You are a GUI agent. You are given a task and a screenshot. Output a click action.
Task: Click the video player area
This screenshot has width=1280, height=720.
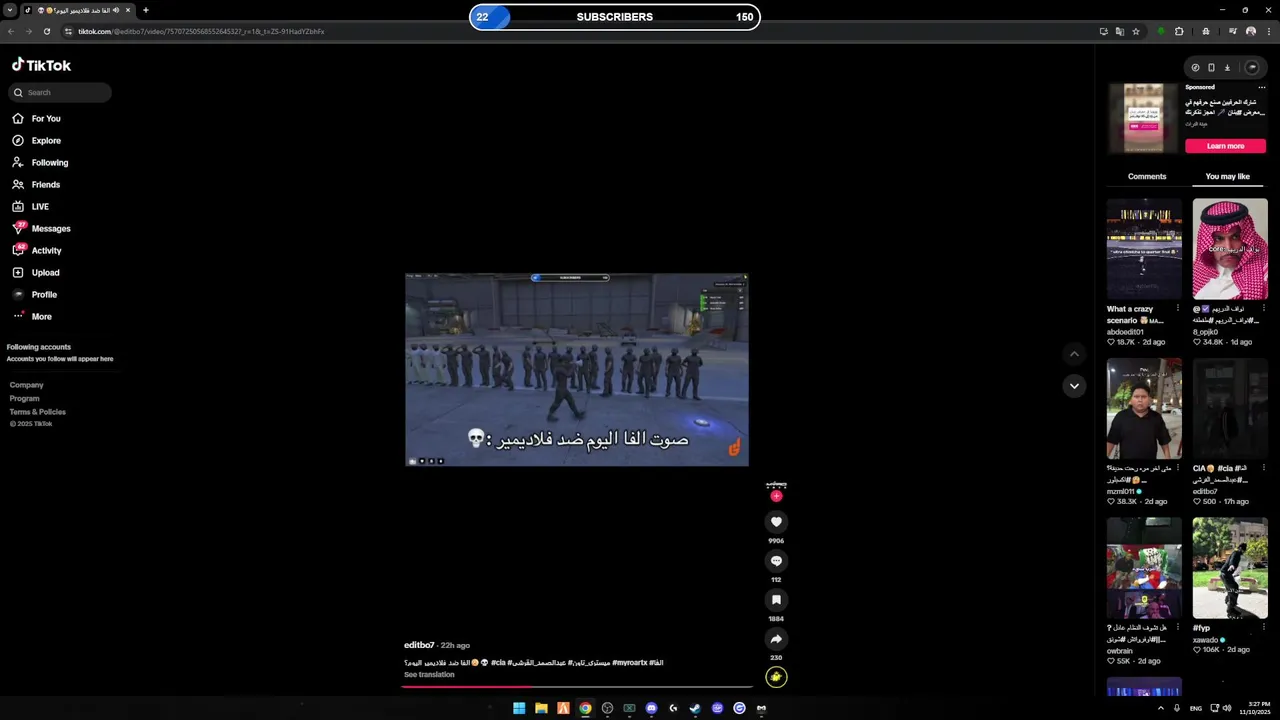(x=577, y=370)
